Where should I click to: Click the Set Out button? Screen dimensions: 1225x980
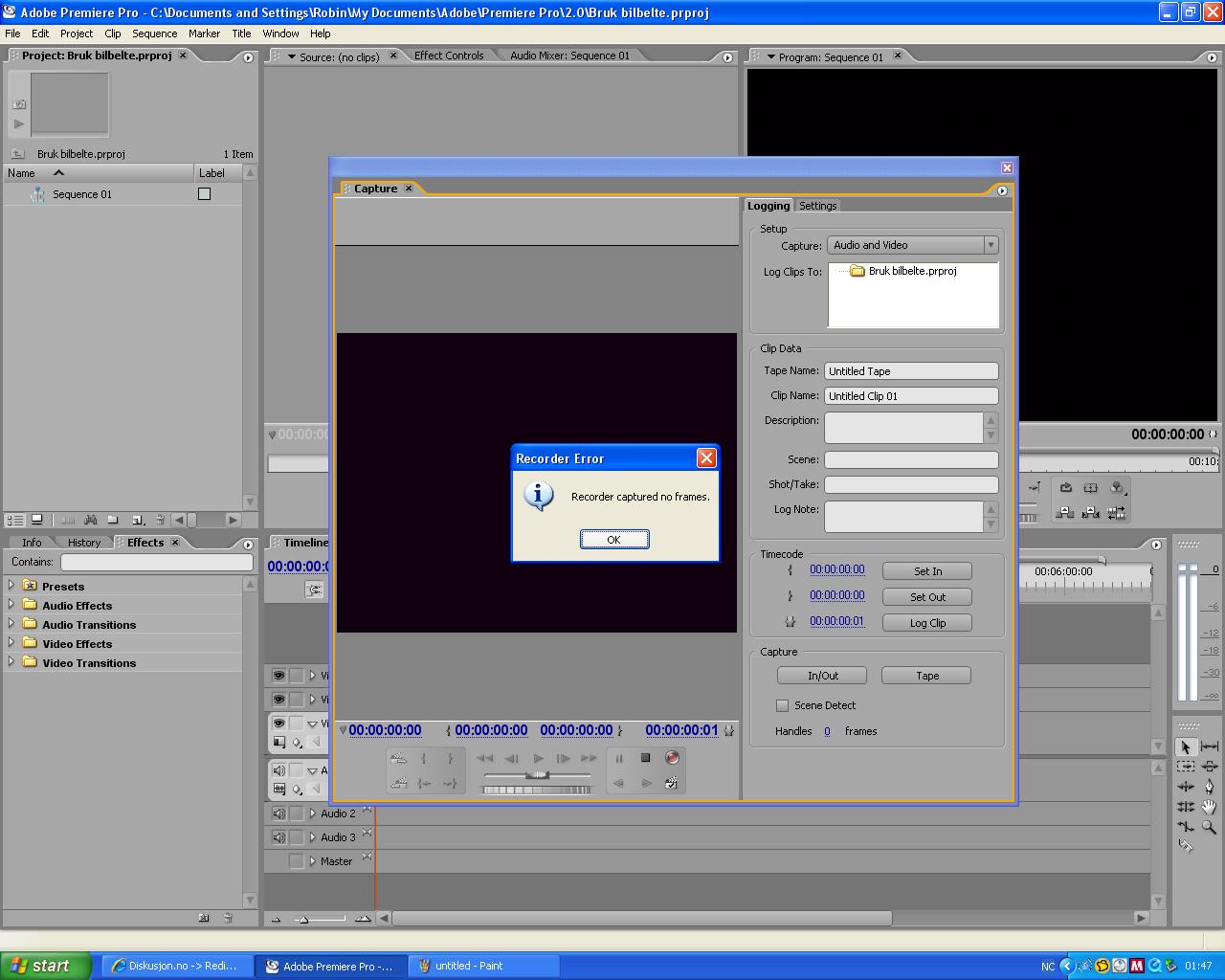(x=927, y=597)
